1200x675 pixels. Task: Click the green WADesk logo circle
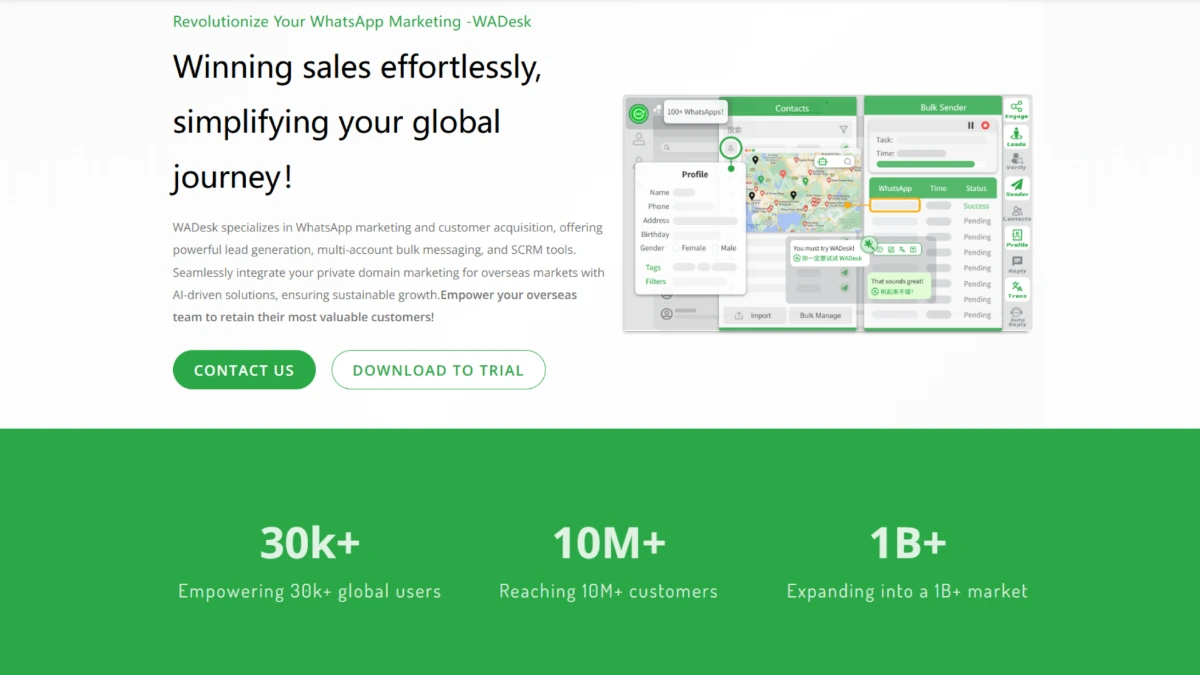pos(638,114)
